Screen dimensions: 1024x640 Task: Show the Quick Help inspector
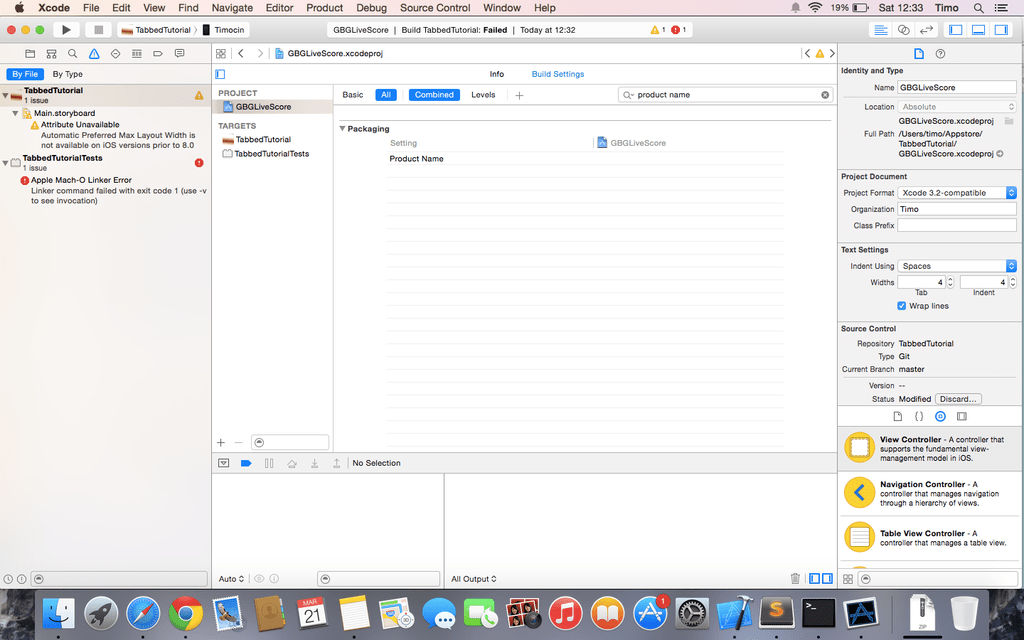[940, 54]
